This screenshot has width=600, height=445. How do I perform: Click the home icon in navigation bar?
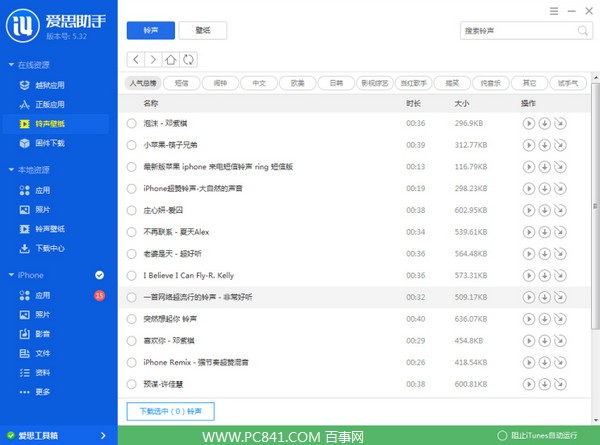pyautogui.click(x=171, y=60)
